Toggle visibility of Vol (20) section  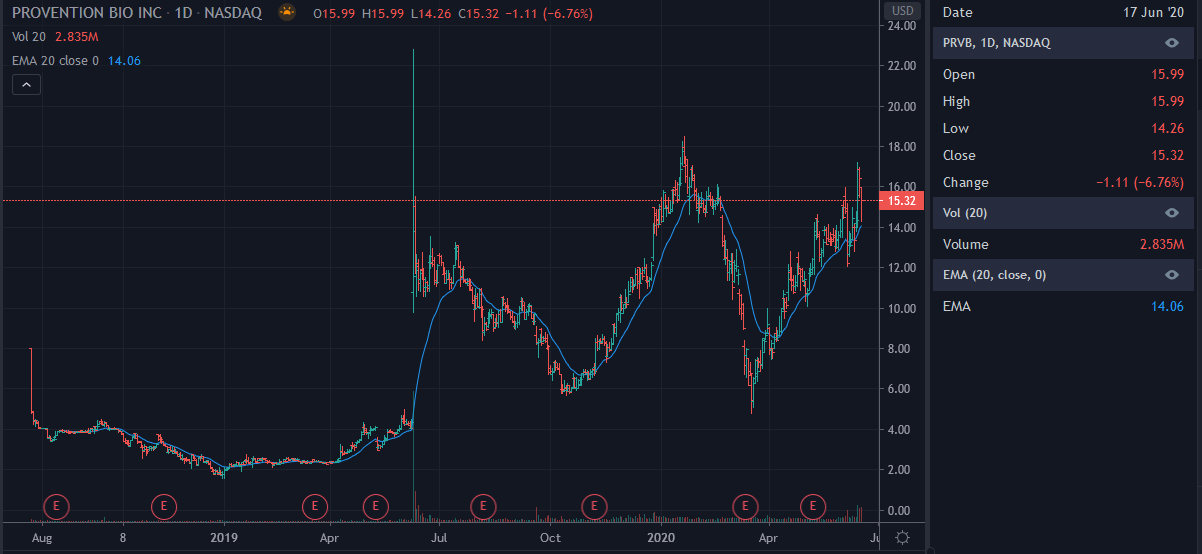[1172, 213]
